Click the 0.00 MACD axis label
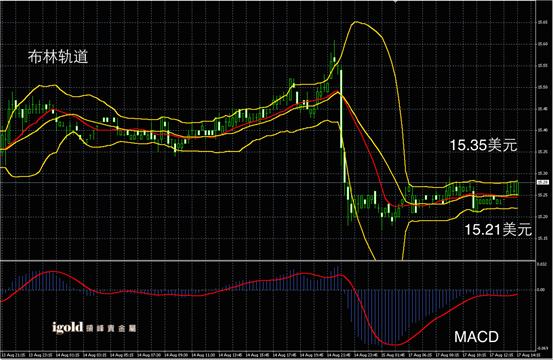This screenshot has height=360, width=553. pyautogui.click(x=541, y=290)
